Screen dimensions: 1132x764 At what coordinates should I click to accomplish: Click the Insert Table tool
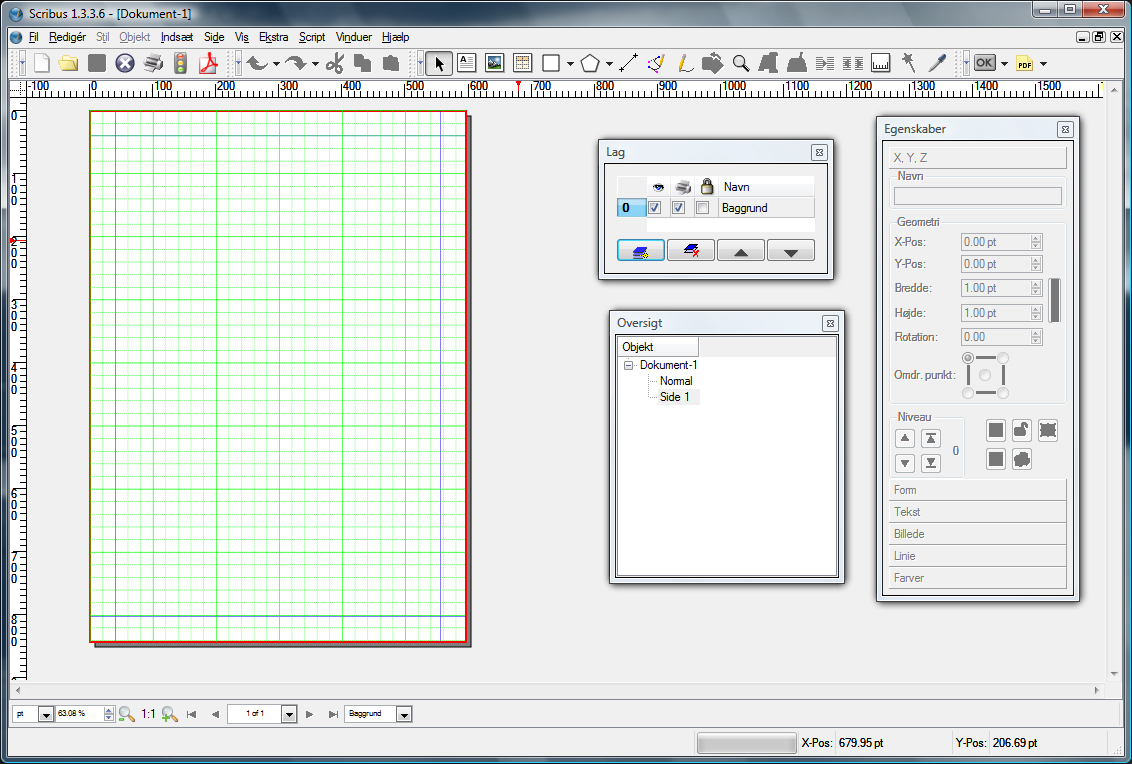pyautogui.click(x=522, y=63)
